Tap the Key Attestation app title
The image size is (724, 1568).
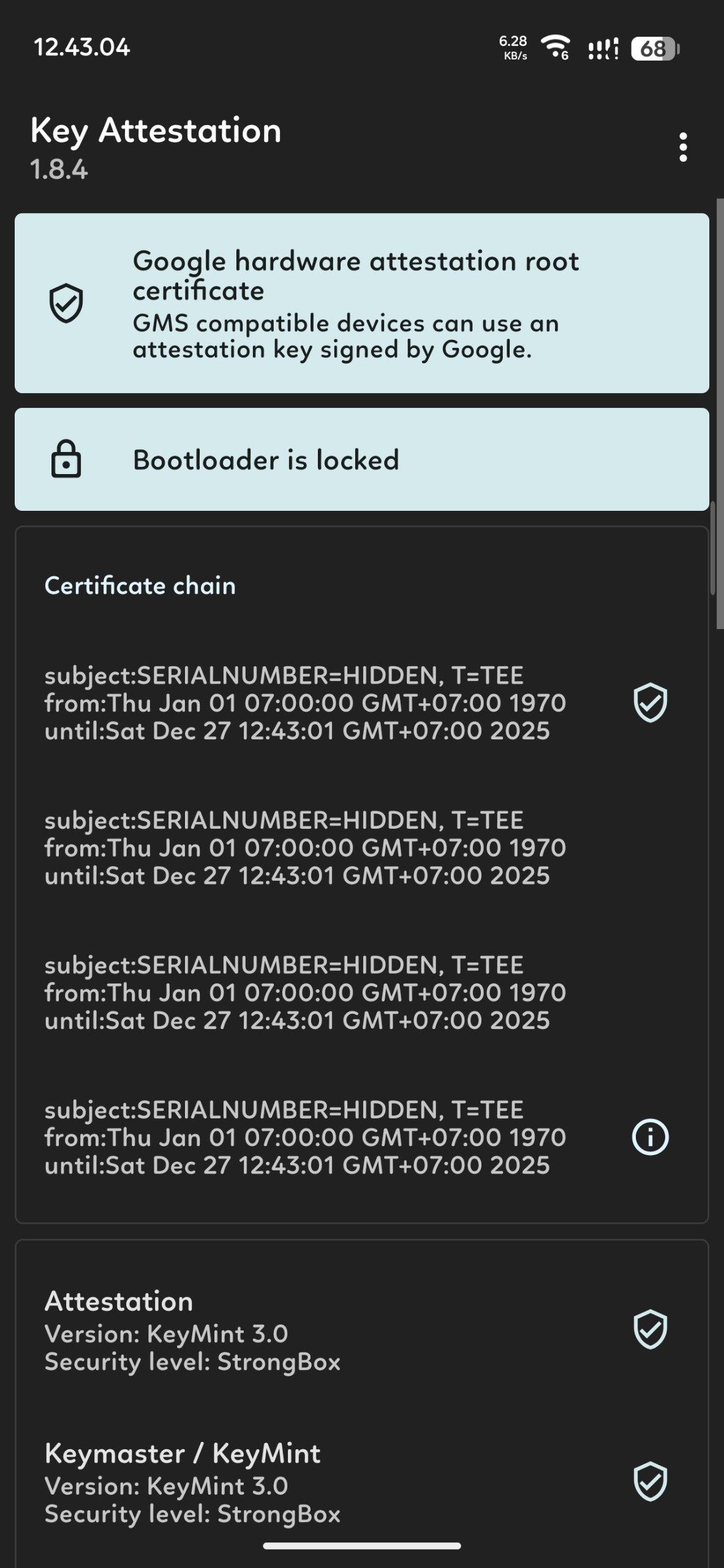(156, 130)
